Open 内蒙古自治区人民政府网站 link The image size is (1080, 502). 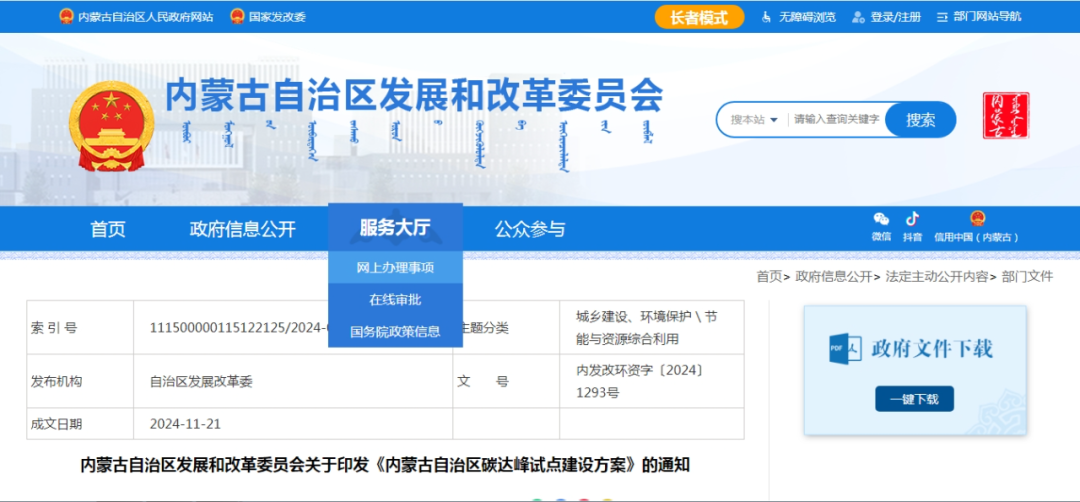145,17
